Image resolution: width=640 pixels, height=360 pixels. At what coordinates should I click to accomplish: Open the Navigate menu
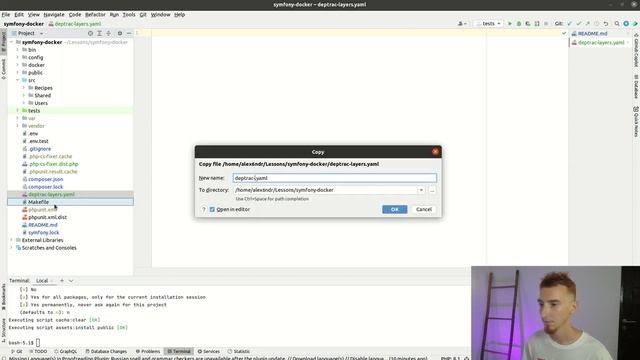[x=54, y=14]
